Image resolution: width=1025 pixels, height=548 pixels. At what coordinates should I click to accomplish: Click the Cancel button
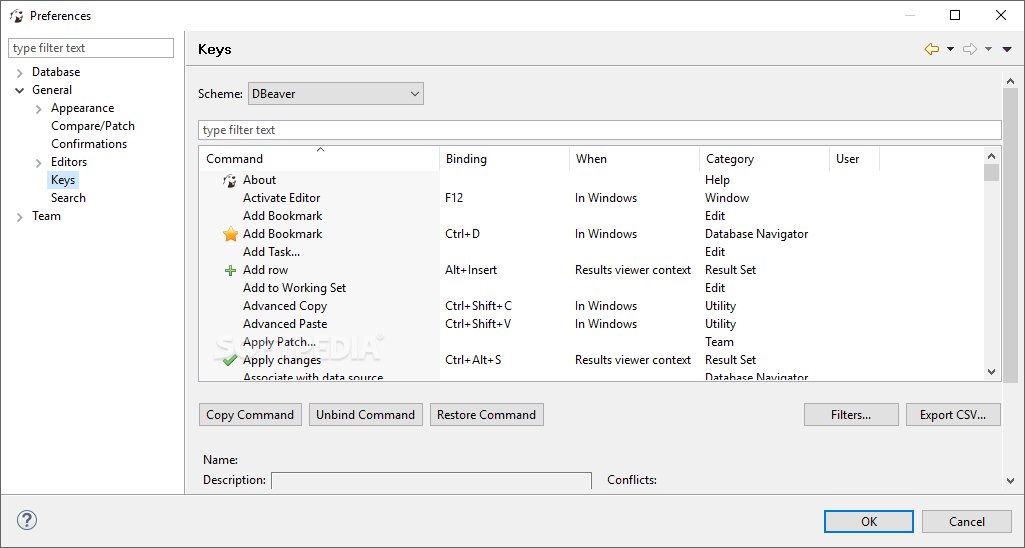click(967, 521)
